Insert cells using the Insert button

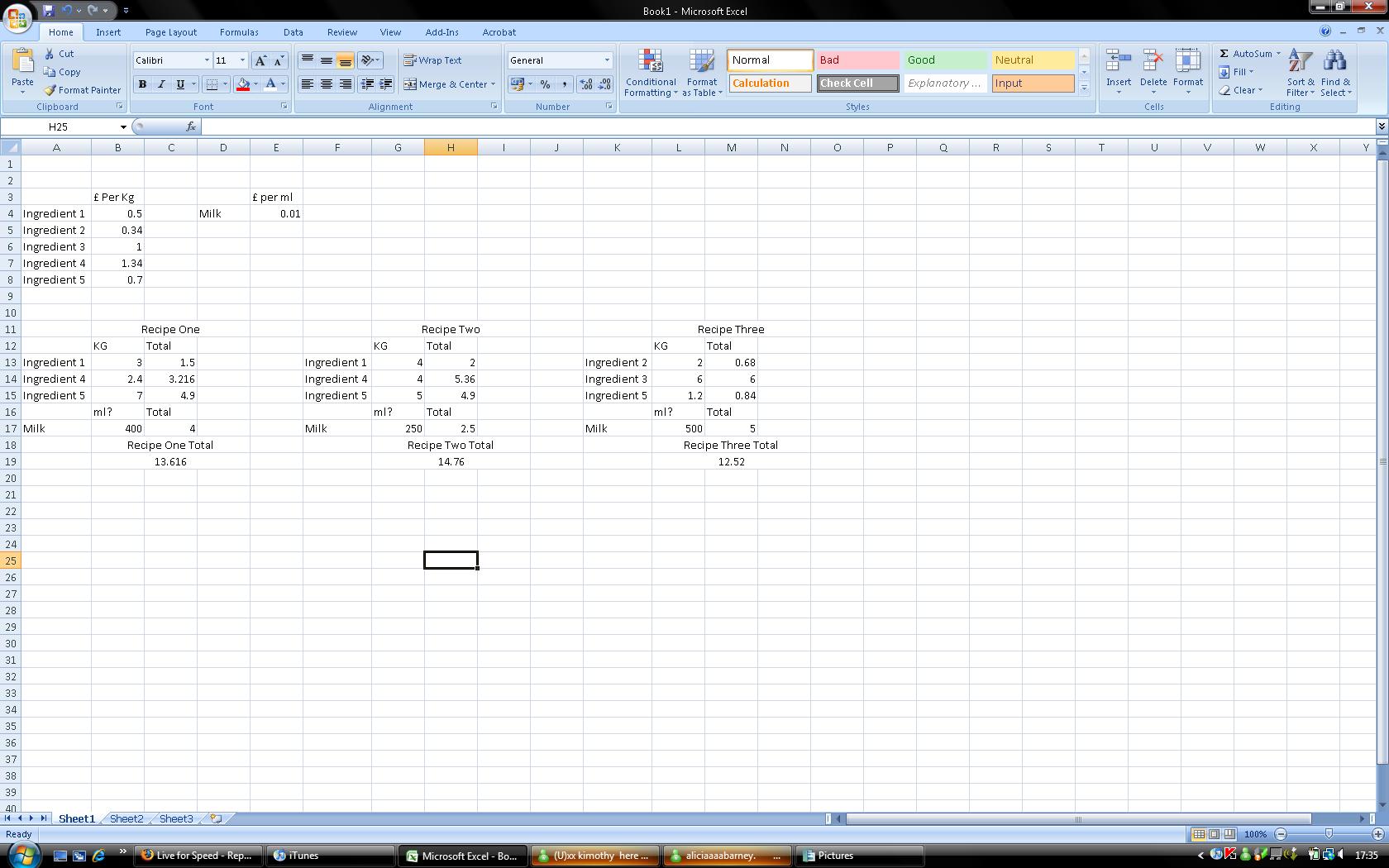point(1119,73)
